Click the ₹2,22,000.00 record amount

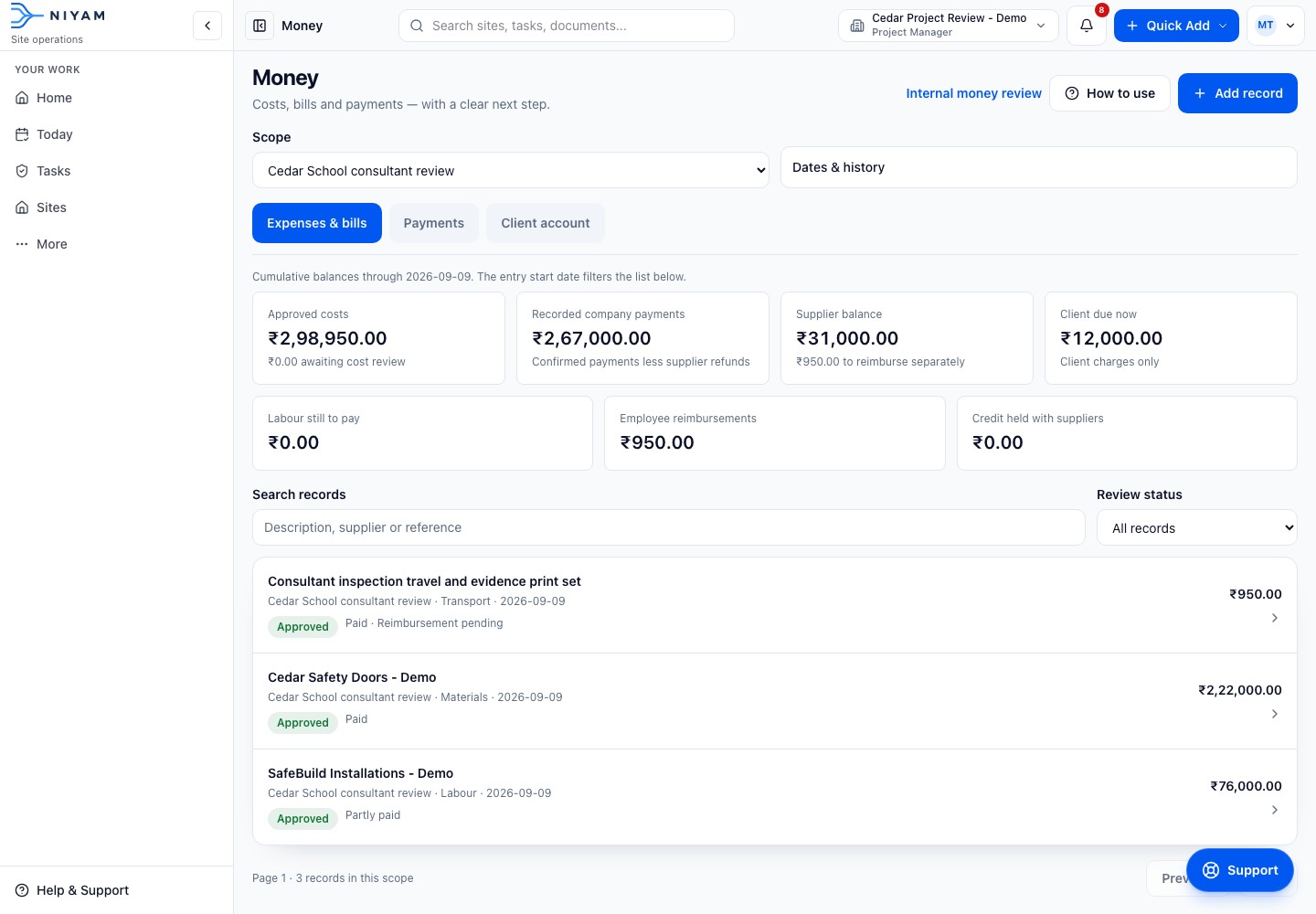1239,690
